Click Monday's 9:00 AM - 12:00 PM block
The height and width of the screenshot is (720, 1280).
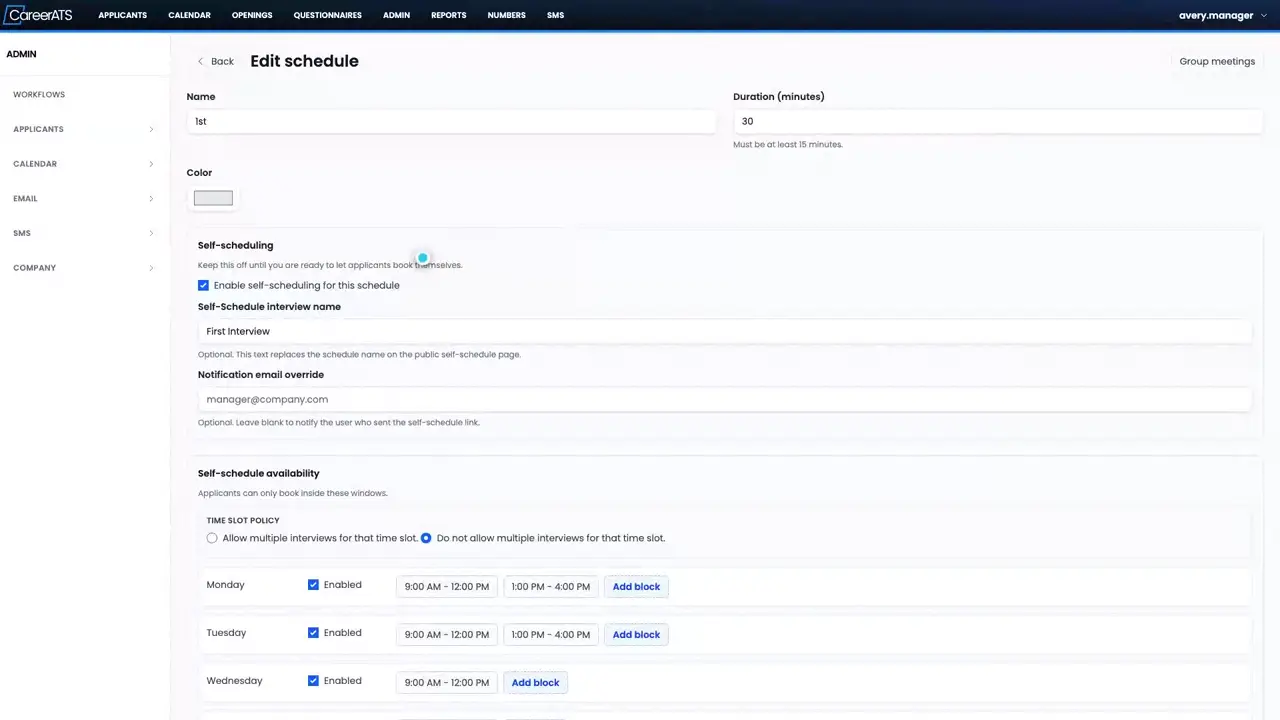[x=447, y=587]
